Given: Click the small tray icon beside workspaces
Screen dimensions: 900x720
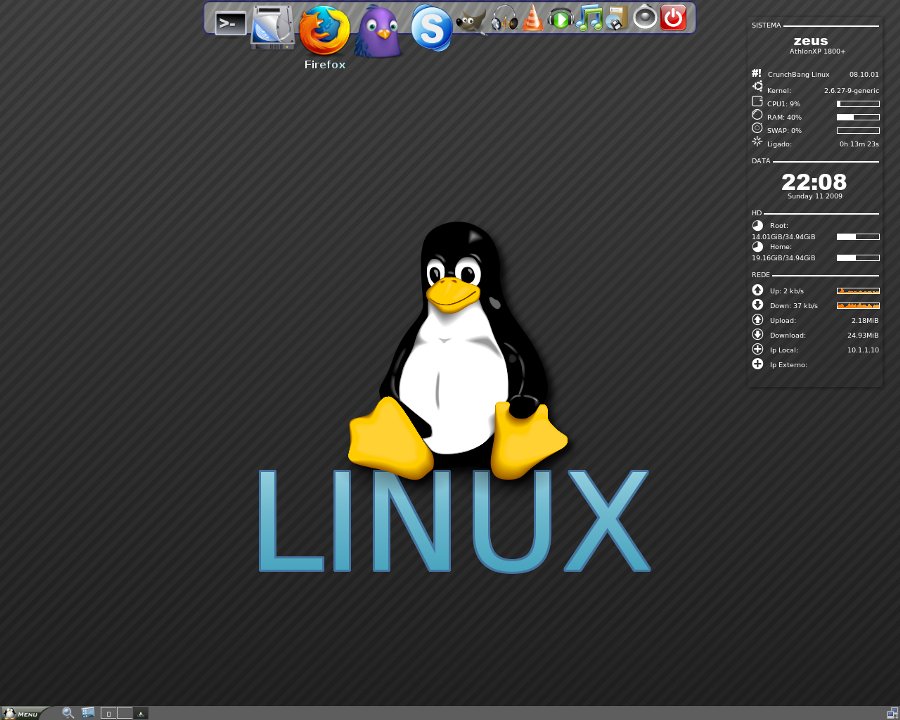Looking at the screenshot, I should 141,714.
